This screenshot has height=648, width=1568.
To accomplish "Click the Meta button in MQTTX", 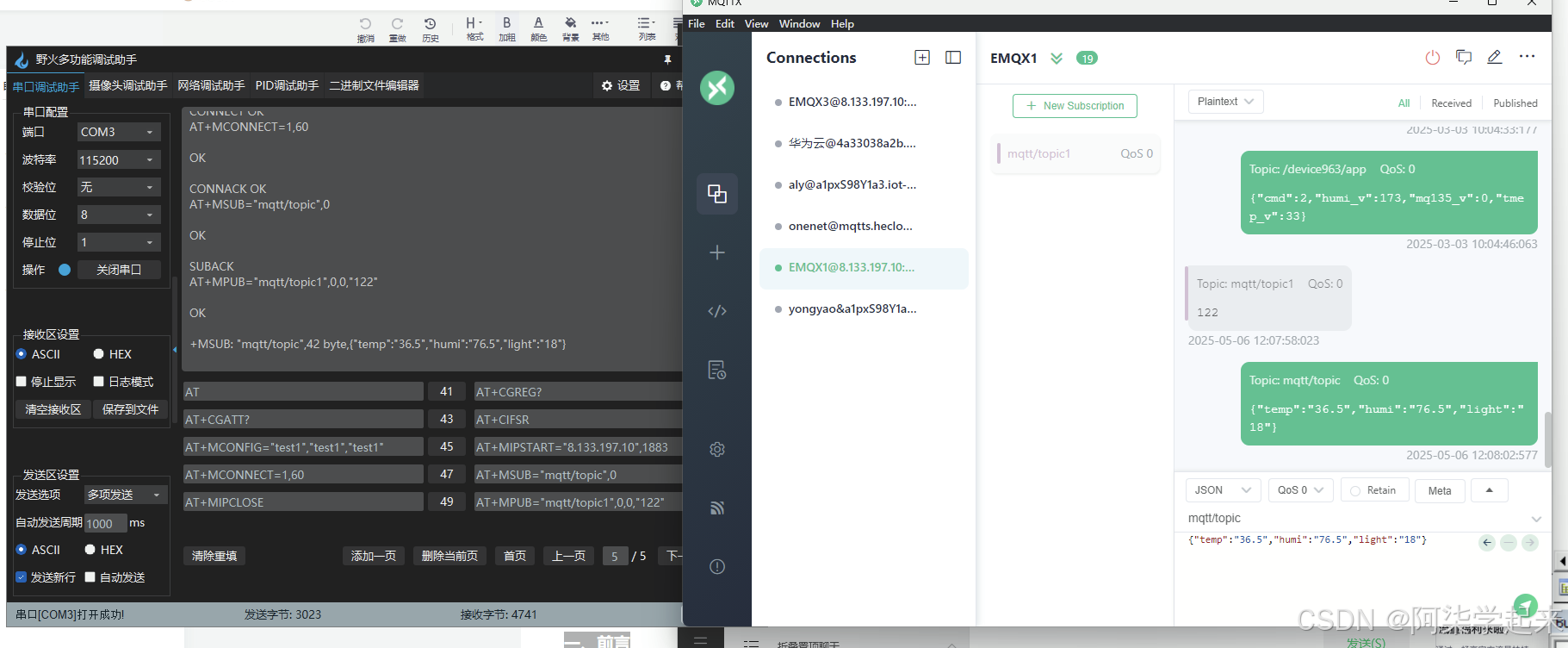I will [1440, 490].
